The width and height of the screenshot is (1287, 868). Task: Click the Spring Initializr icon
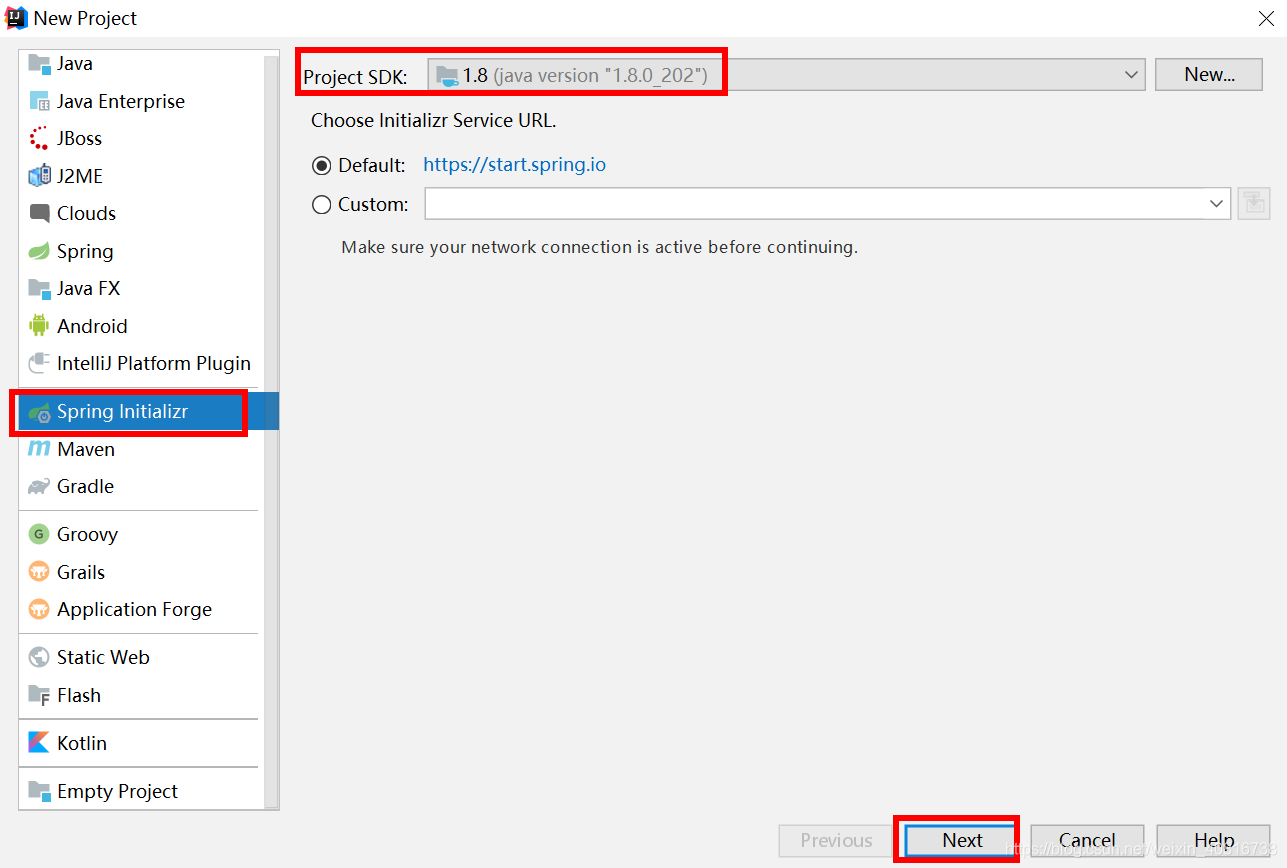39,412
